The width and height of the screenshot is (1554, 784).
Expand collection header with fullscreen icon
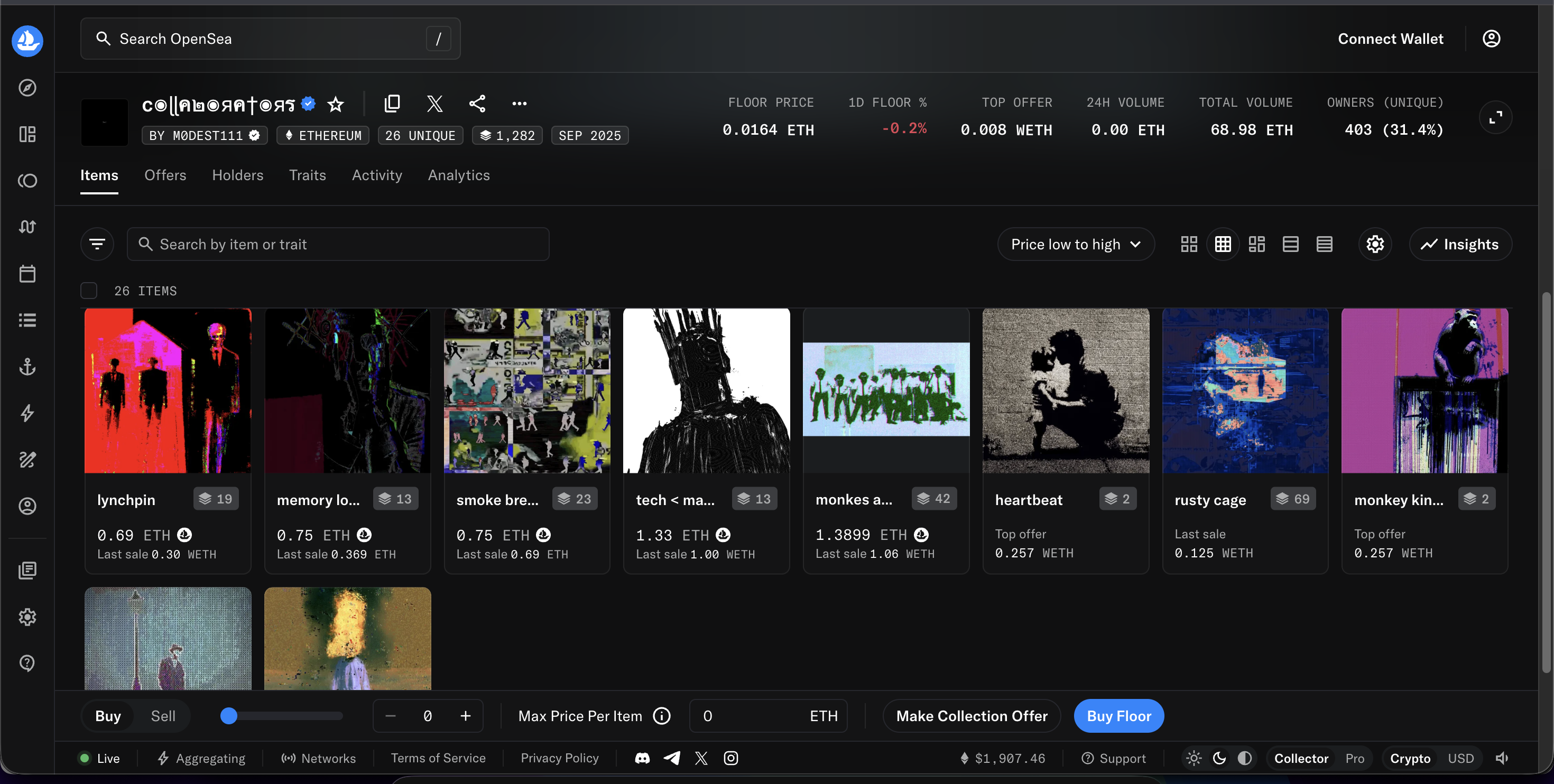tap(1495, 118)
